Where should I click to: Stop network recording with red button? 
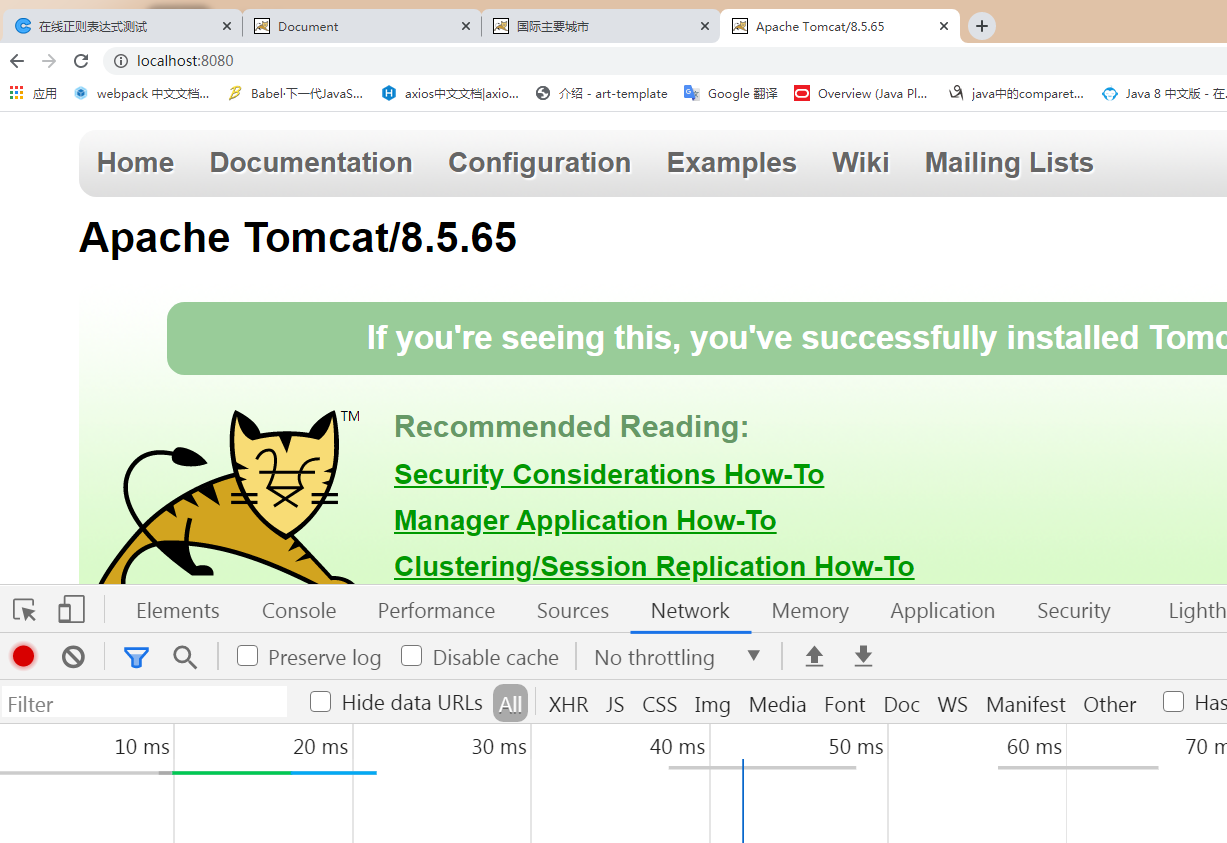tap(23, 657)
